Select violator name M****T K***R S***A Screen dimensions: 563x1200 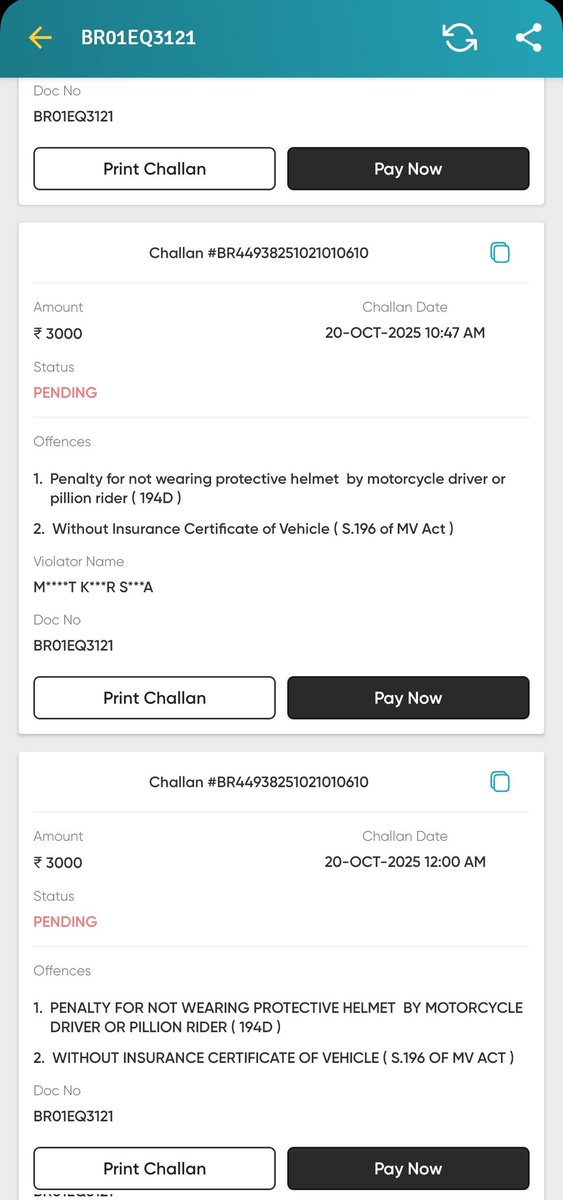[x=93, y=587]
